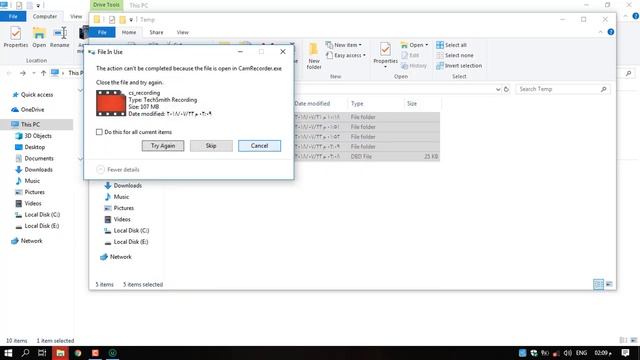The image size is (640, 360).
Task: Switch to Home tab in Temp window
Action: (x=129, y=32)
